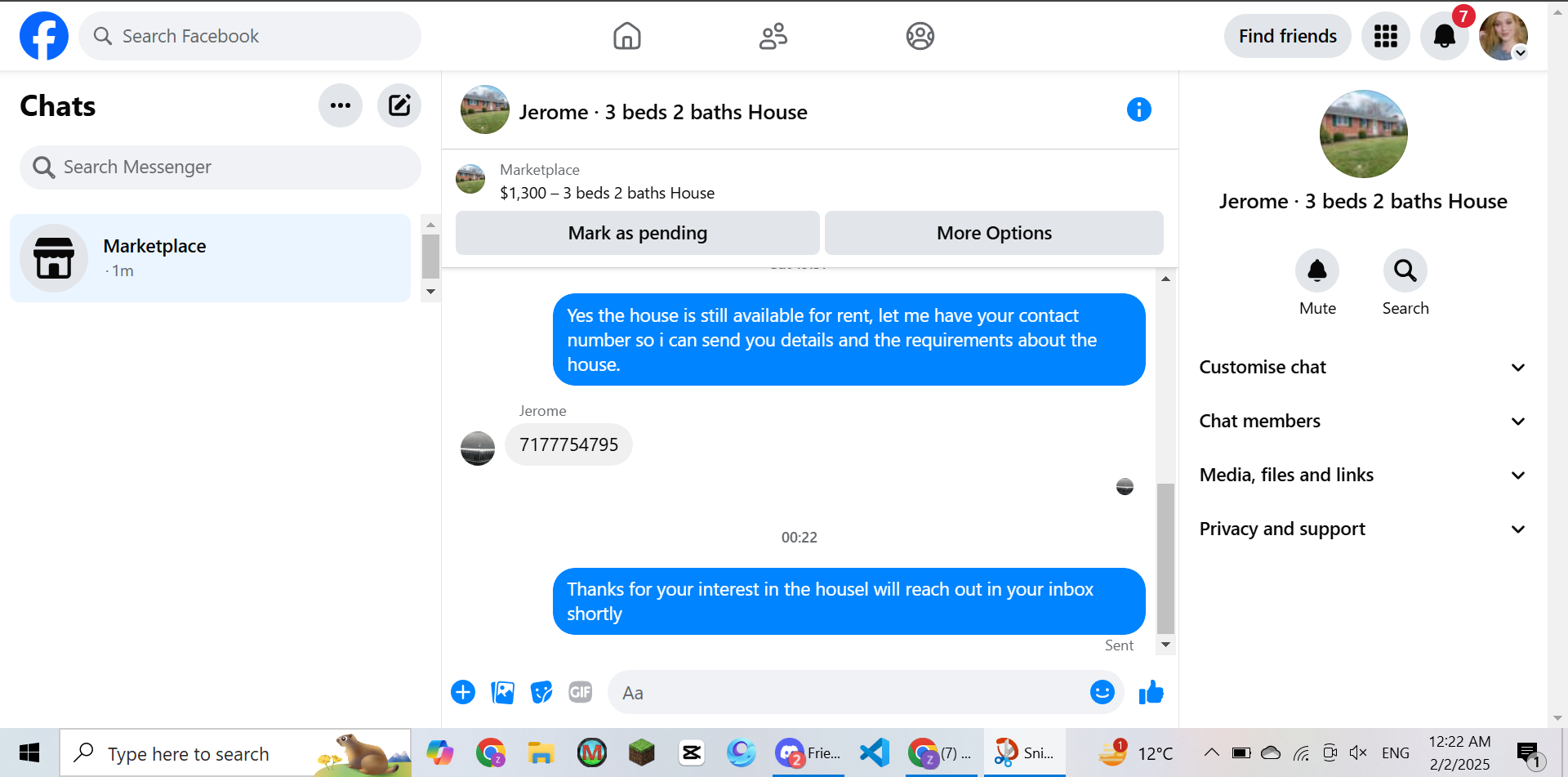This screenshot has width=1568, height=777.
Task: Go to Facebook Home tab
Action: [x=627, y=36]
